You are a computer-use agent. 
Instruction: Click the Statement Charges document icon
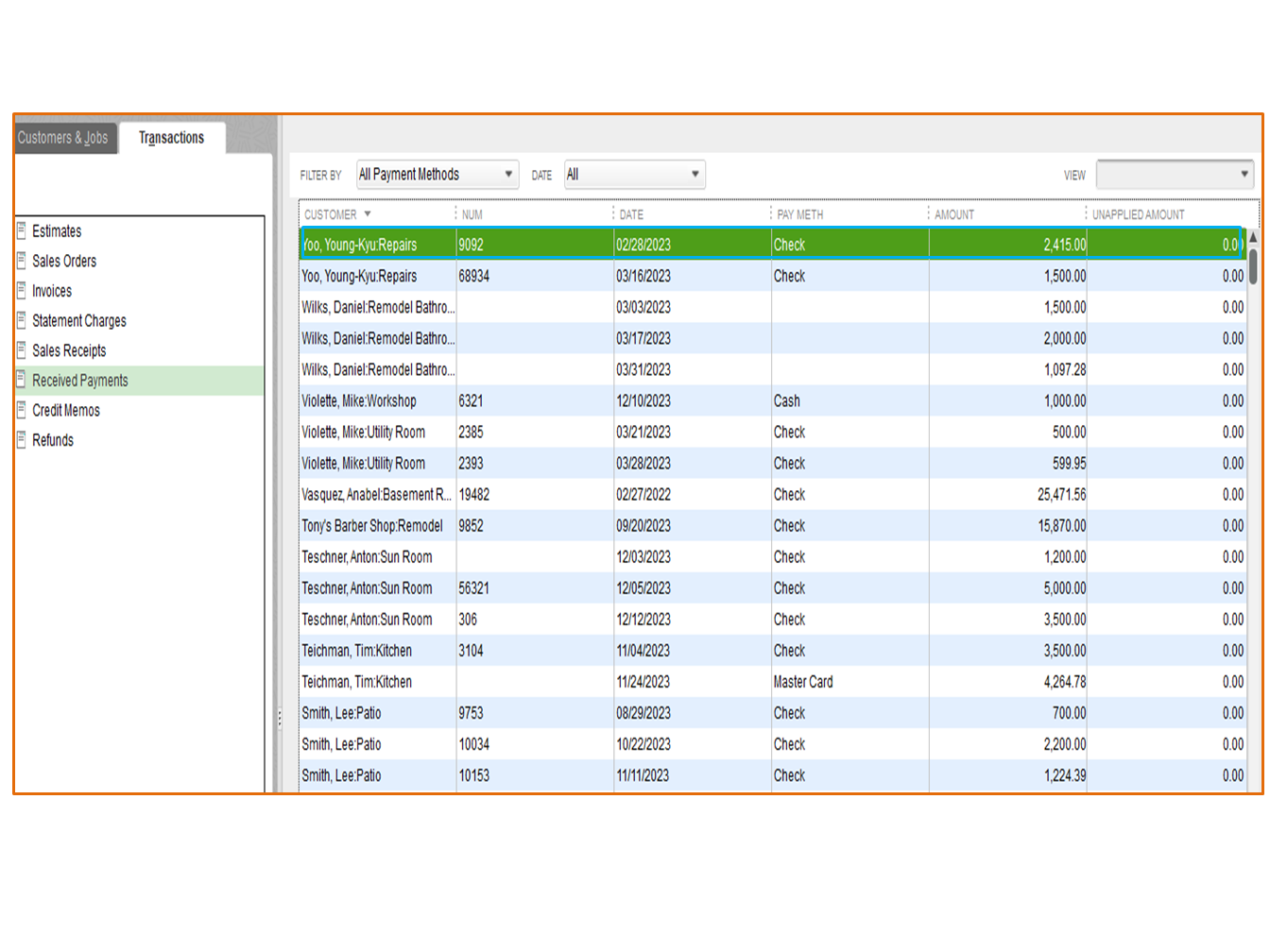(x=21, y=320)
